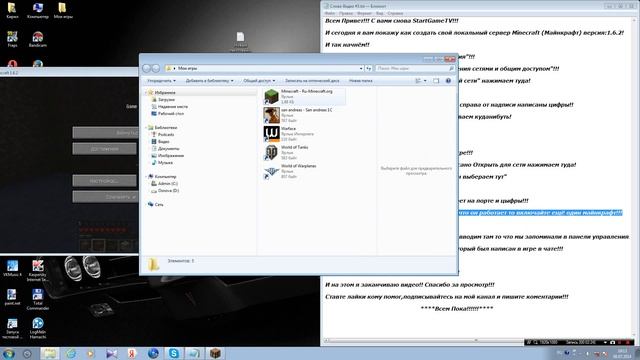Open the san andreas shortcut in Explorer
The height and width of the screenshot is (360, 640).
pos(298,115)
